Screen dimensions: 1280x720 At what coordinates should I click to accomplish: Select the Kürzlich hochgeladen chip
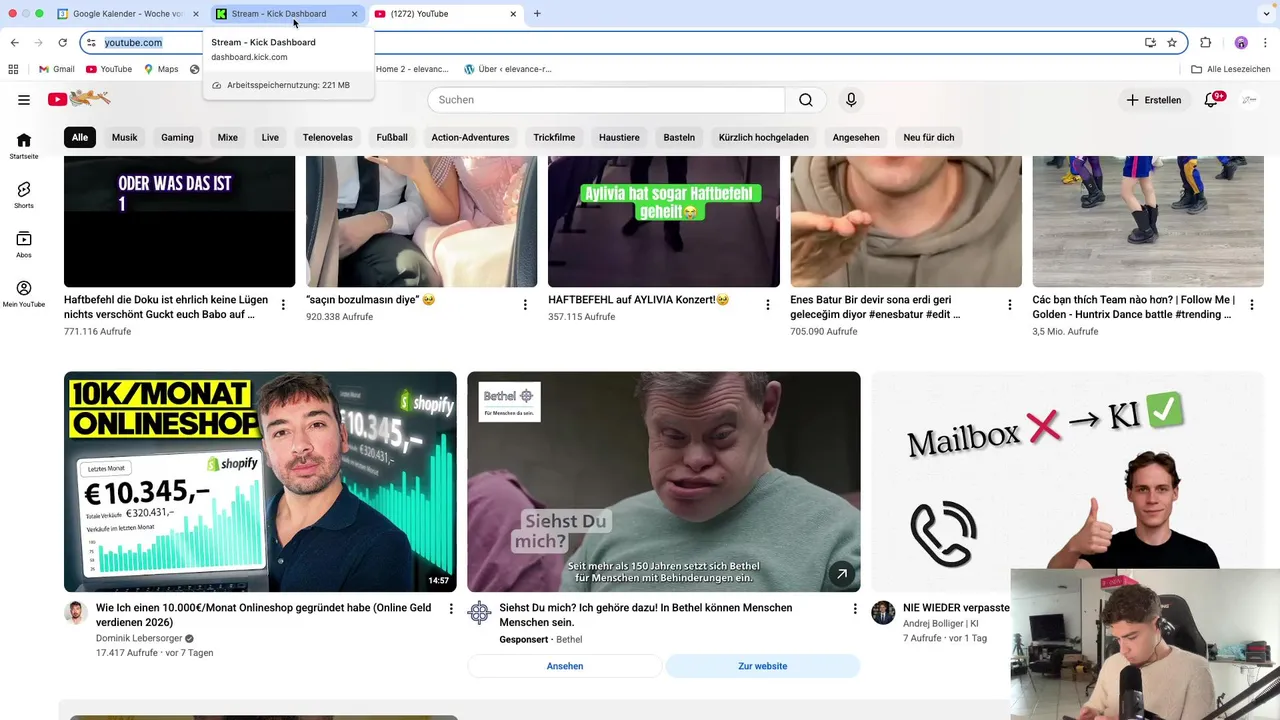coord(763,137)
